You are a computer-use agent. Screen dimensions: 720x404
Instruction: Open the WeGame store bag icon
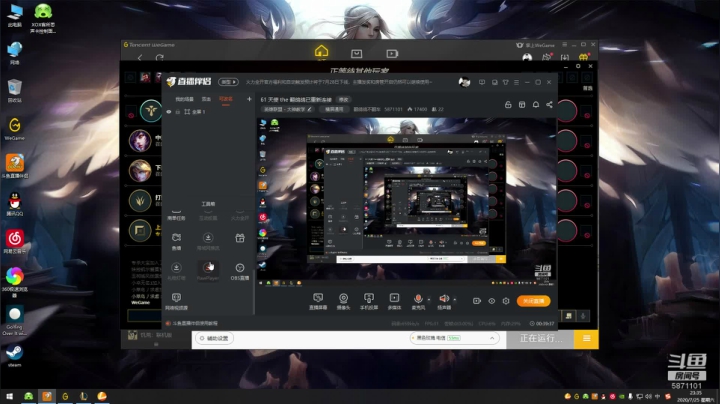tap(356, 54)
